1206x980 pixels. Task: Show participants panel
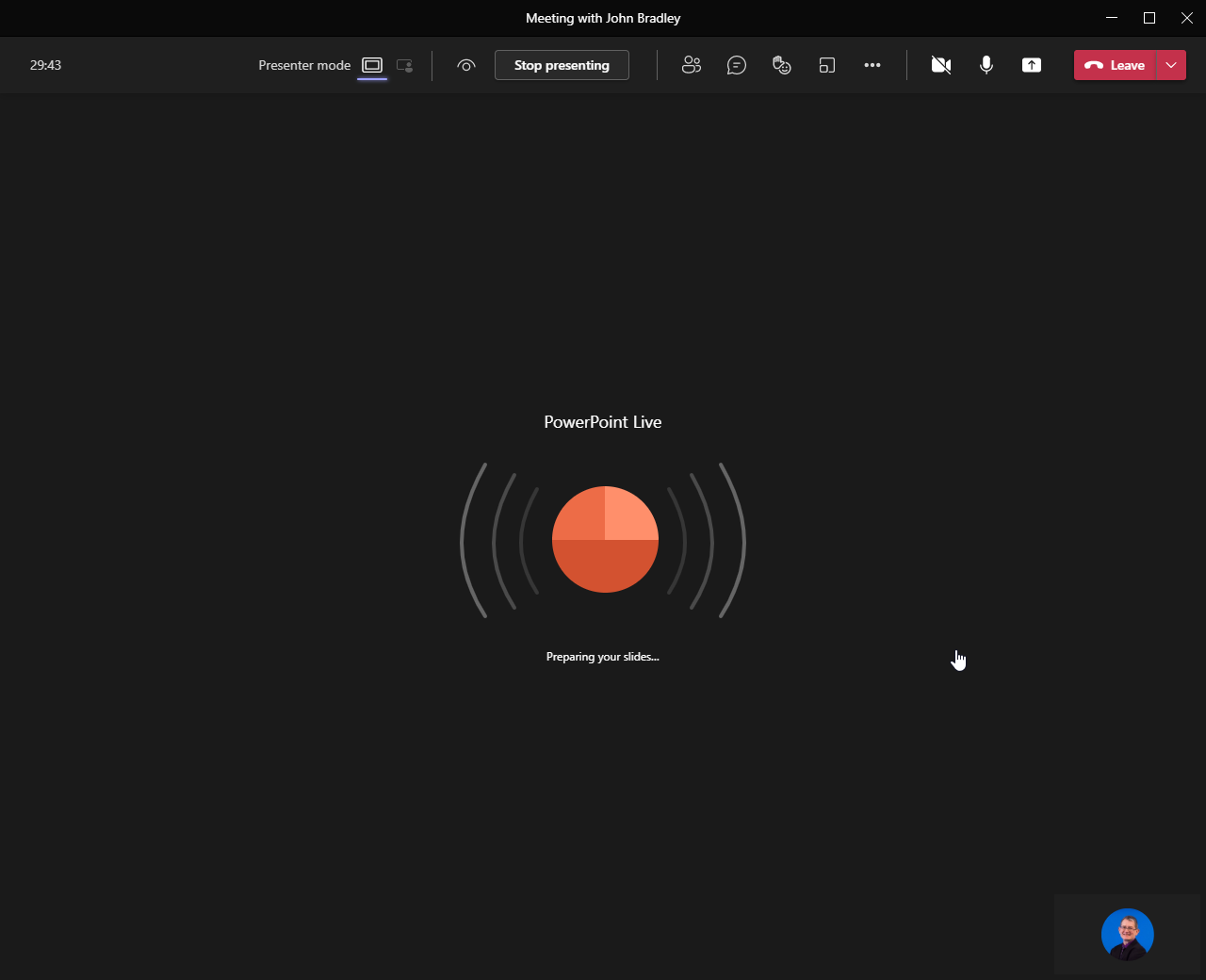692,65
